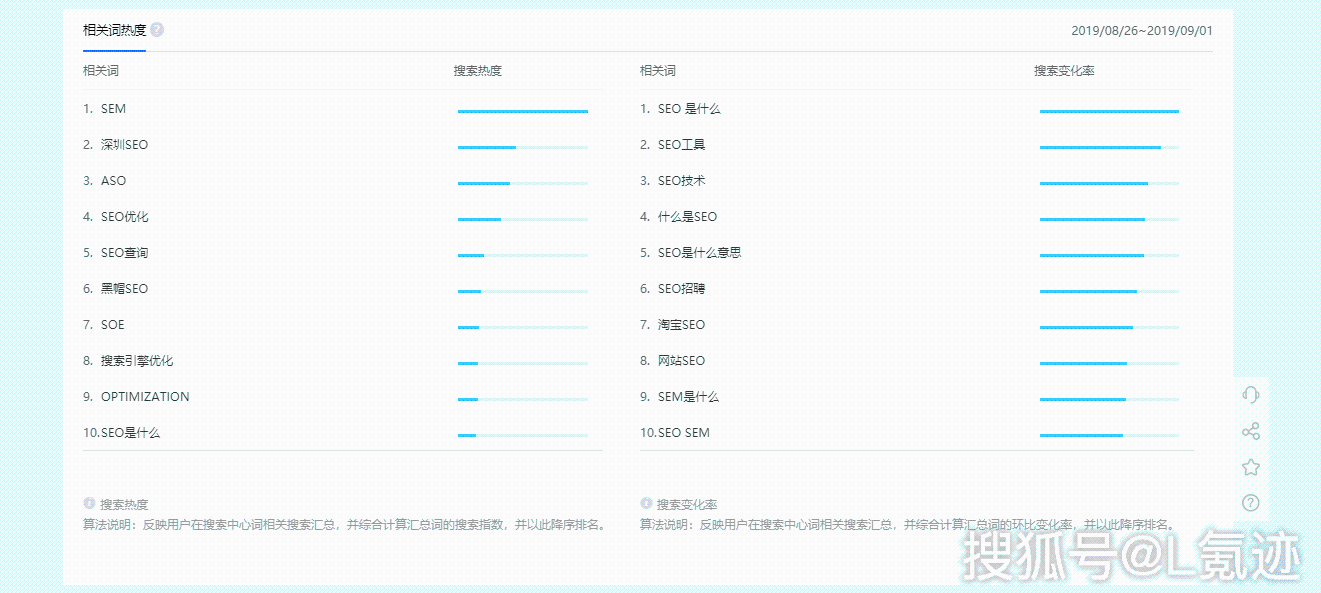
Task: Click the share icon in right sidebar
Action: [x=1250, y=431]
